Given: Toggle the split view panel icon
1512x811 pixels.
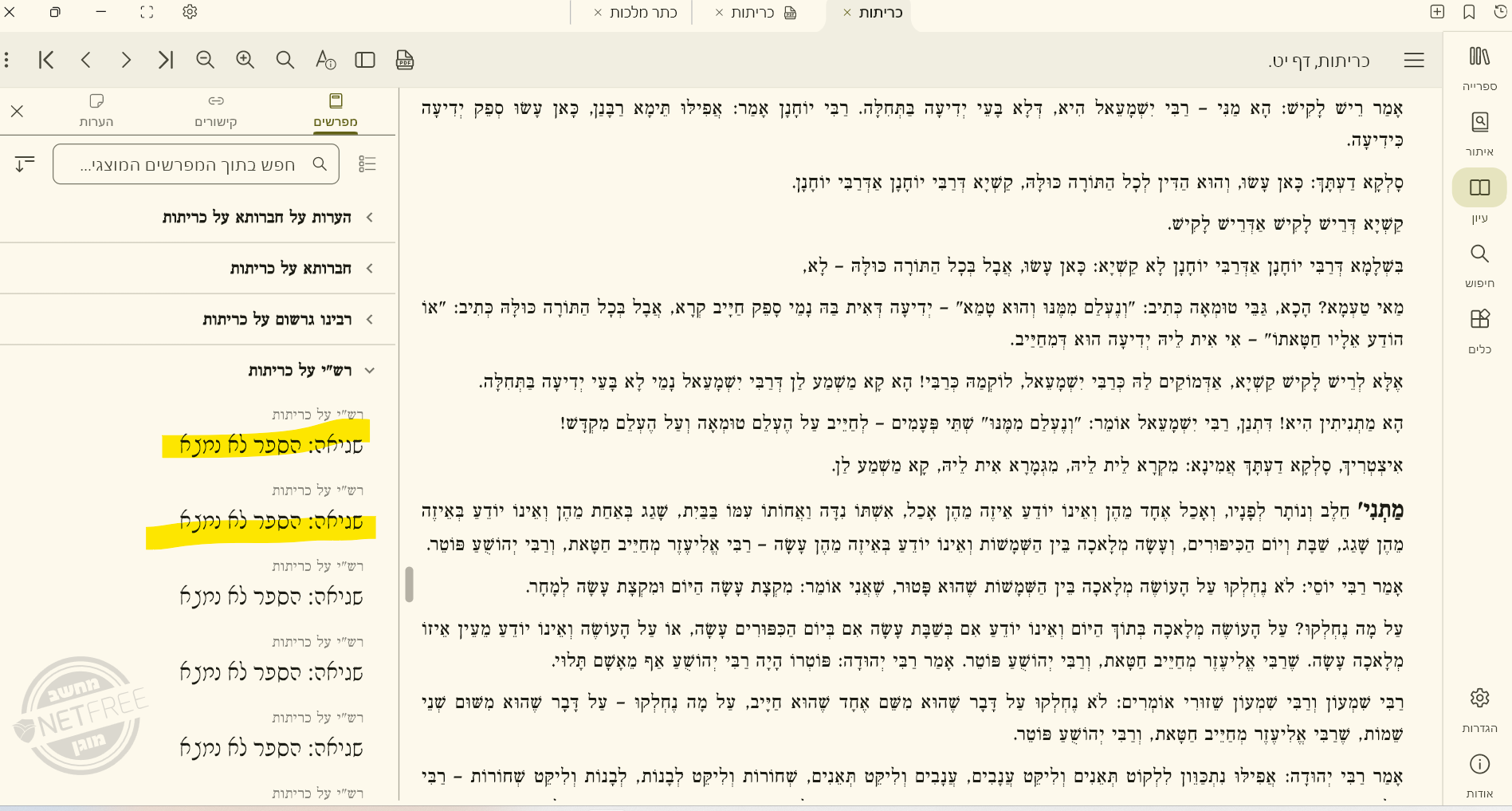Looking at the screenshot, I should 365,60.
